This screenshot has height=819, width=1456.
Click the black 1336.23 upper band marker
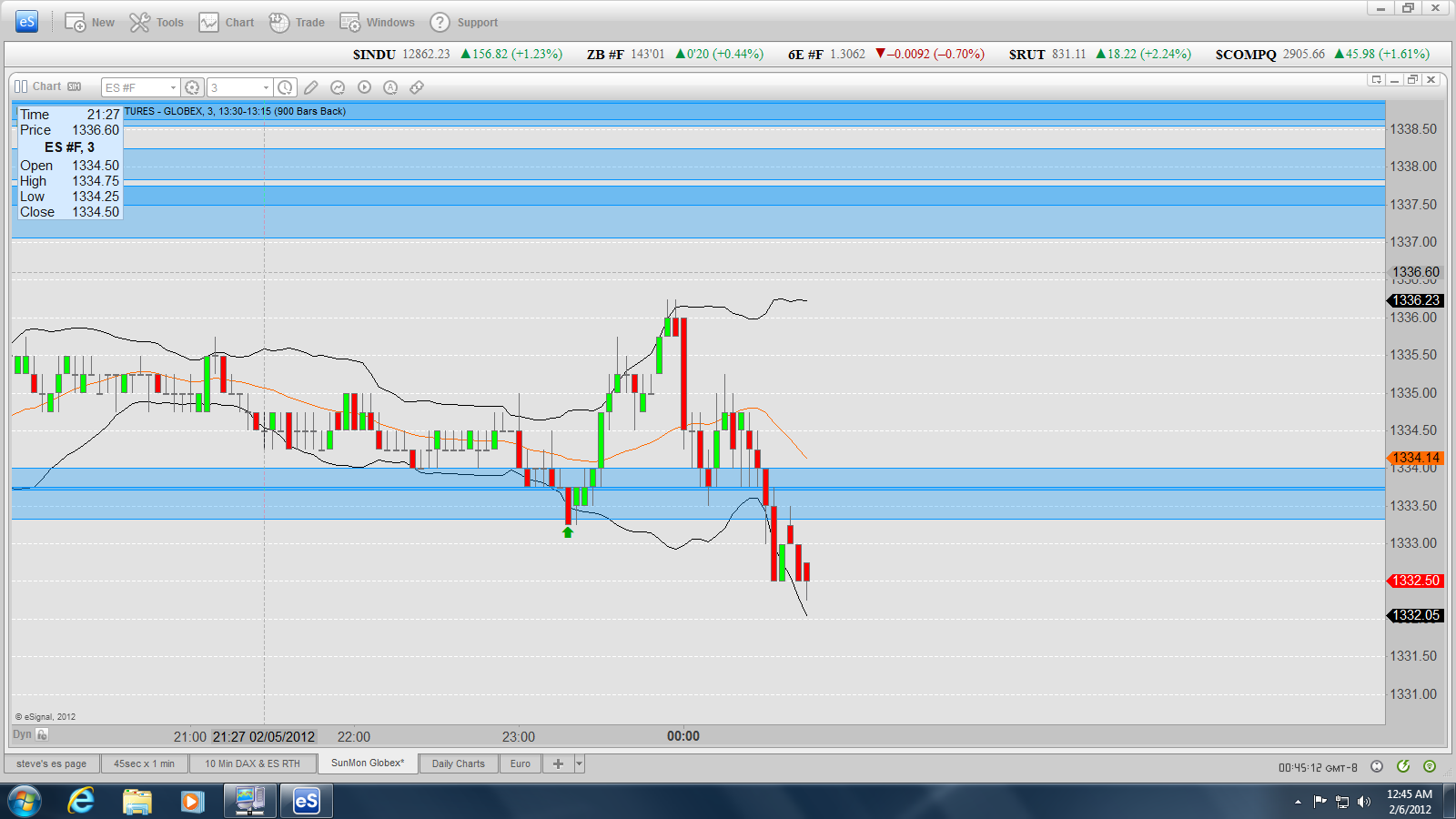tap(1415, 300)
